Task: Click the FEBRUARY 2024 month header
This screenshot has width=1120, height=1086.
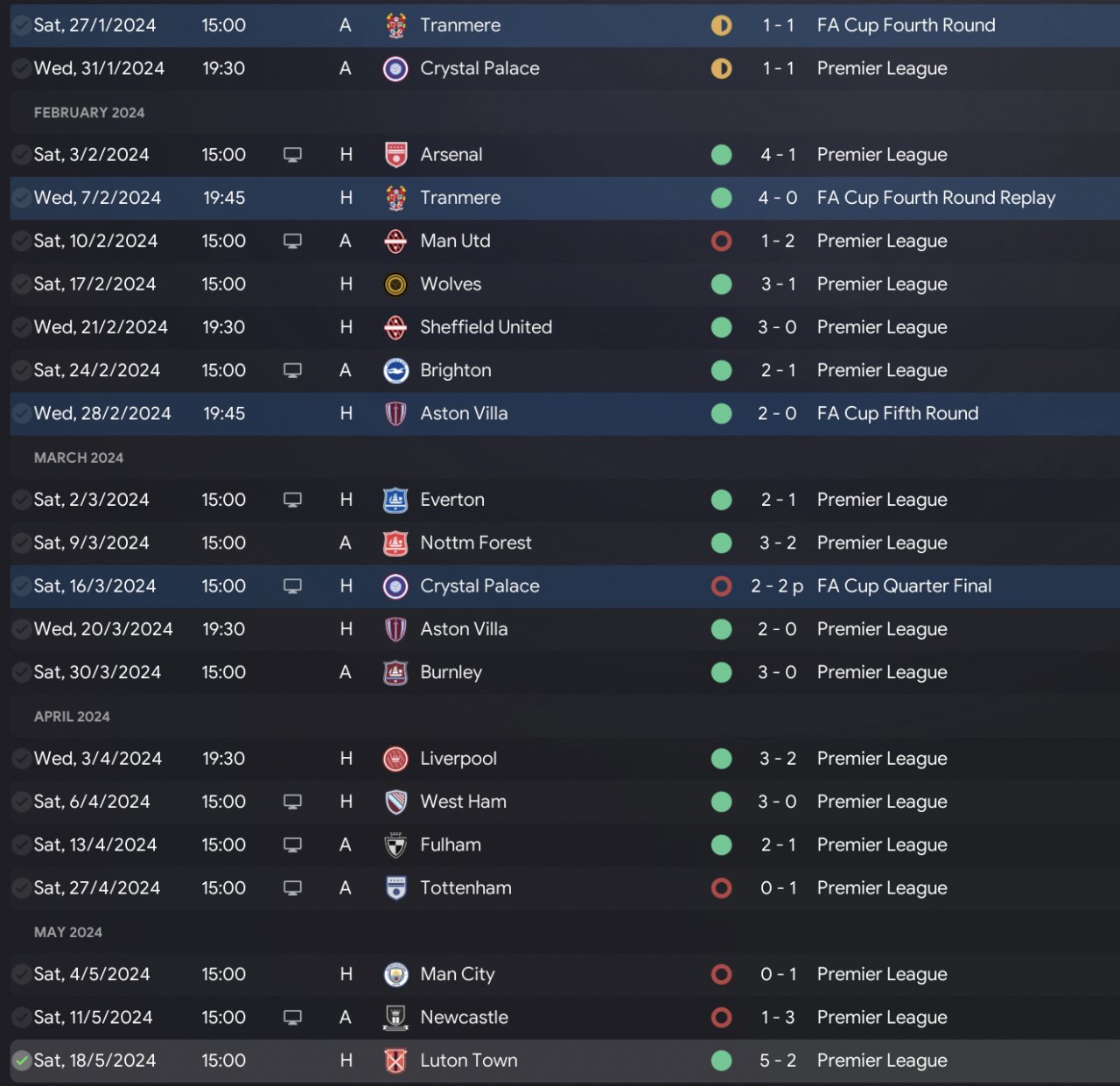Action: tap(89, 113)
